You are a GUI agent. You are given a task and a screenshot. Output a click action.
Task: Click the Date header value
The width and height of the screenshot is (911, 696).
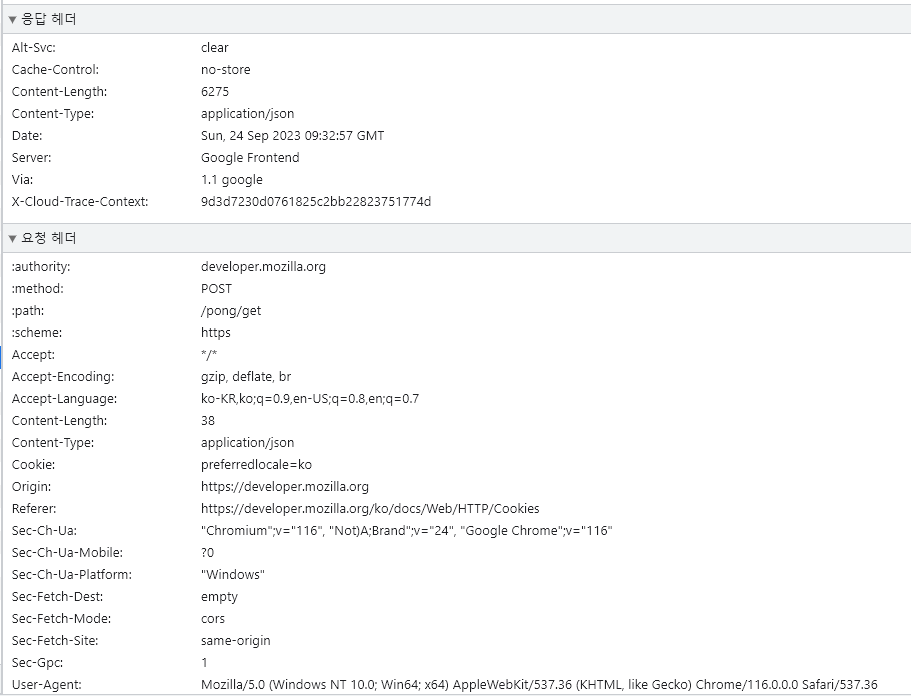292,136
